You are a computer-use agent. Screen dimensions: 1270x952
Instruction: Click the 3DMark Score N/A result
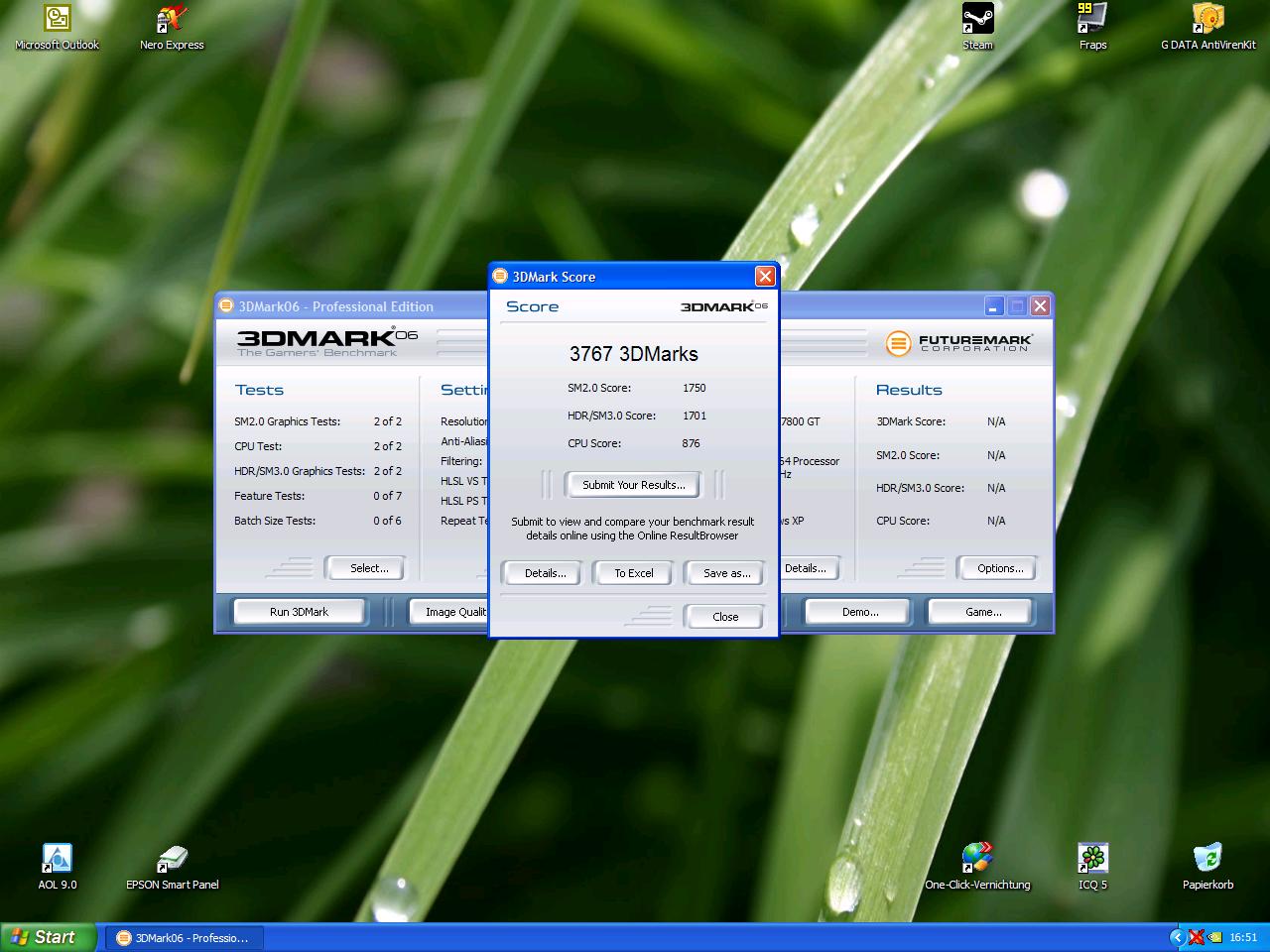tap(996, 421)
